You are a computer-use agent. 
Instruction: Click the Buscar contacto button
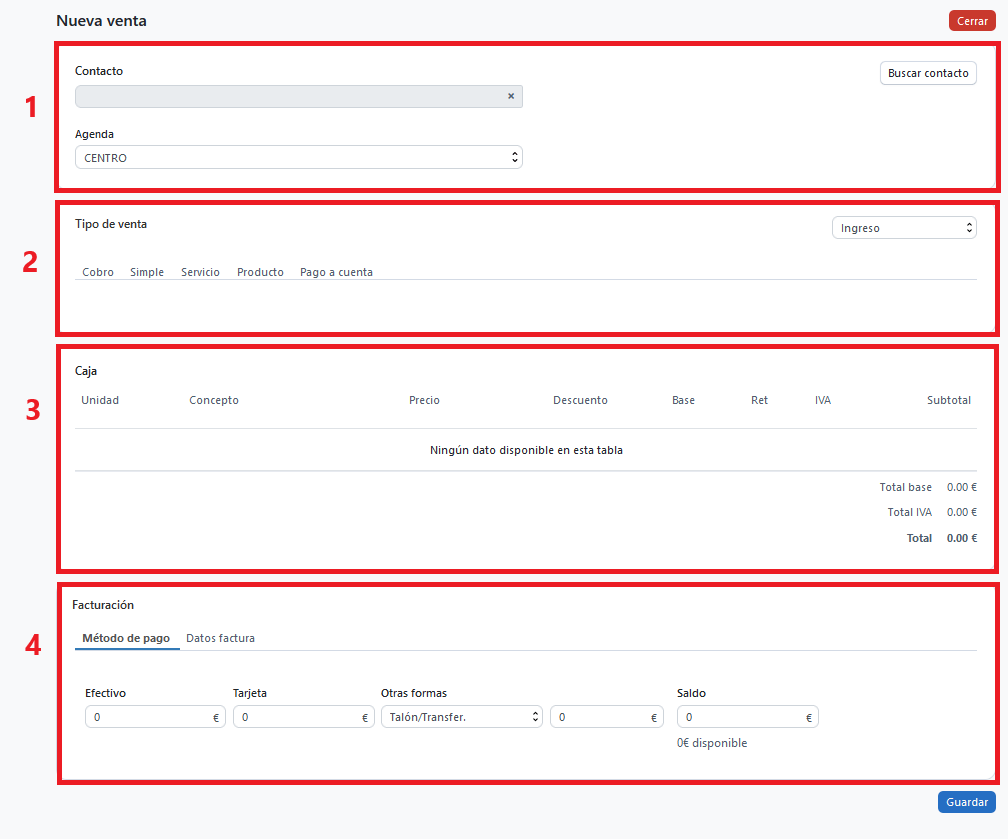point(927,73)
